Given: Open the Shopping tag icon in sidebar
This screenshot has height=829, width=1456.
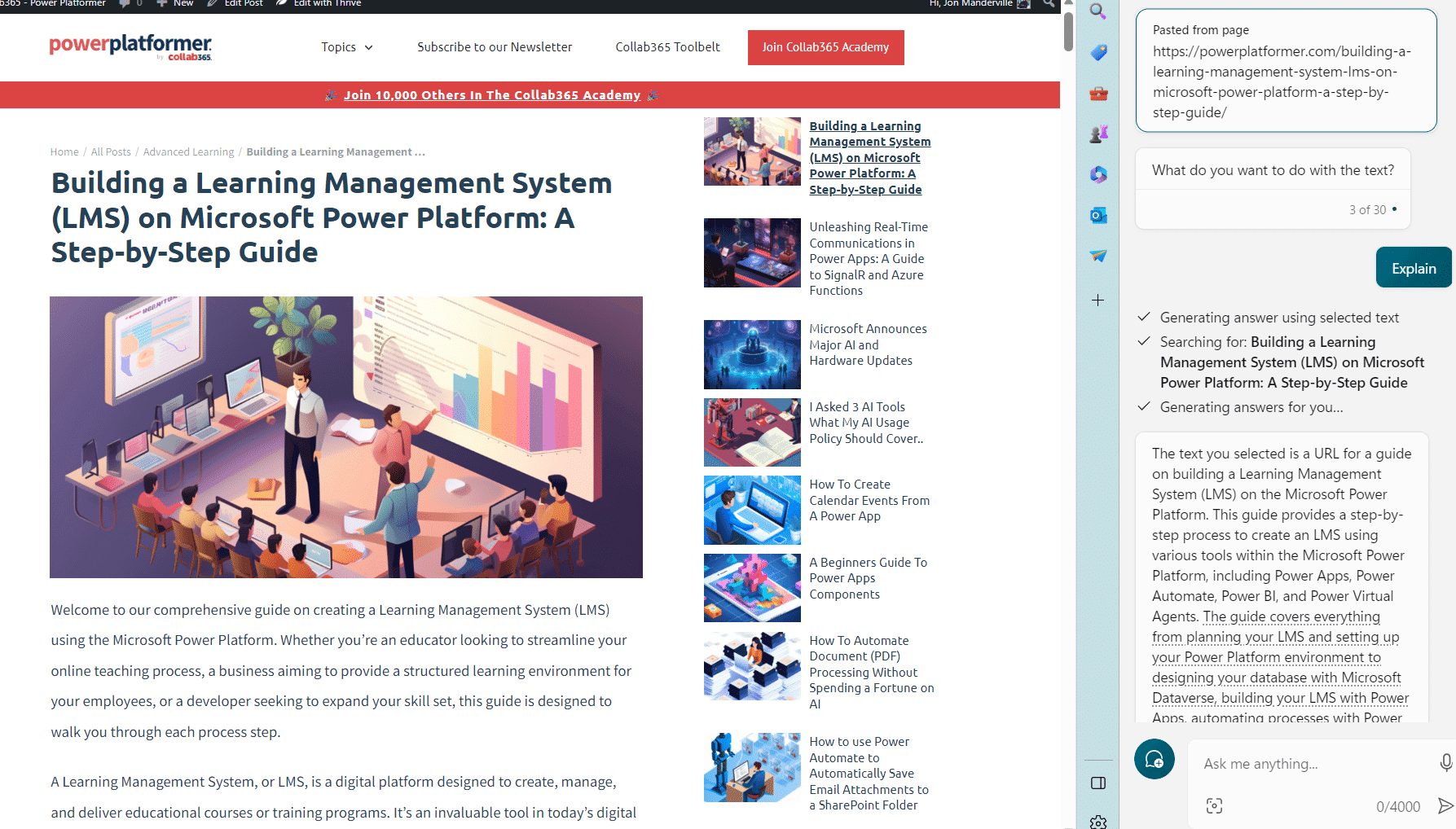Looking at the screenshot, I should click(1098, 53).
